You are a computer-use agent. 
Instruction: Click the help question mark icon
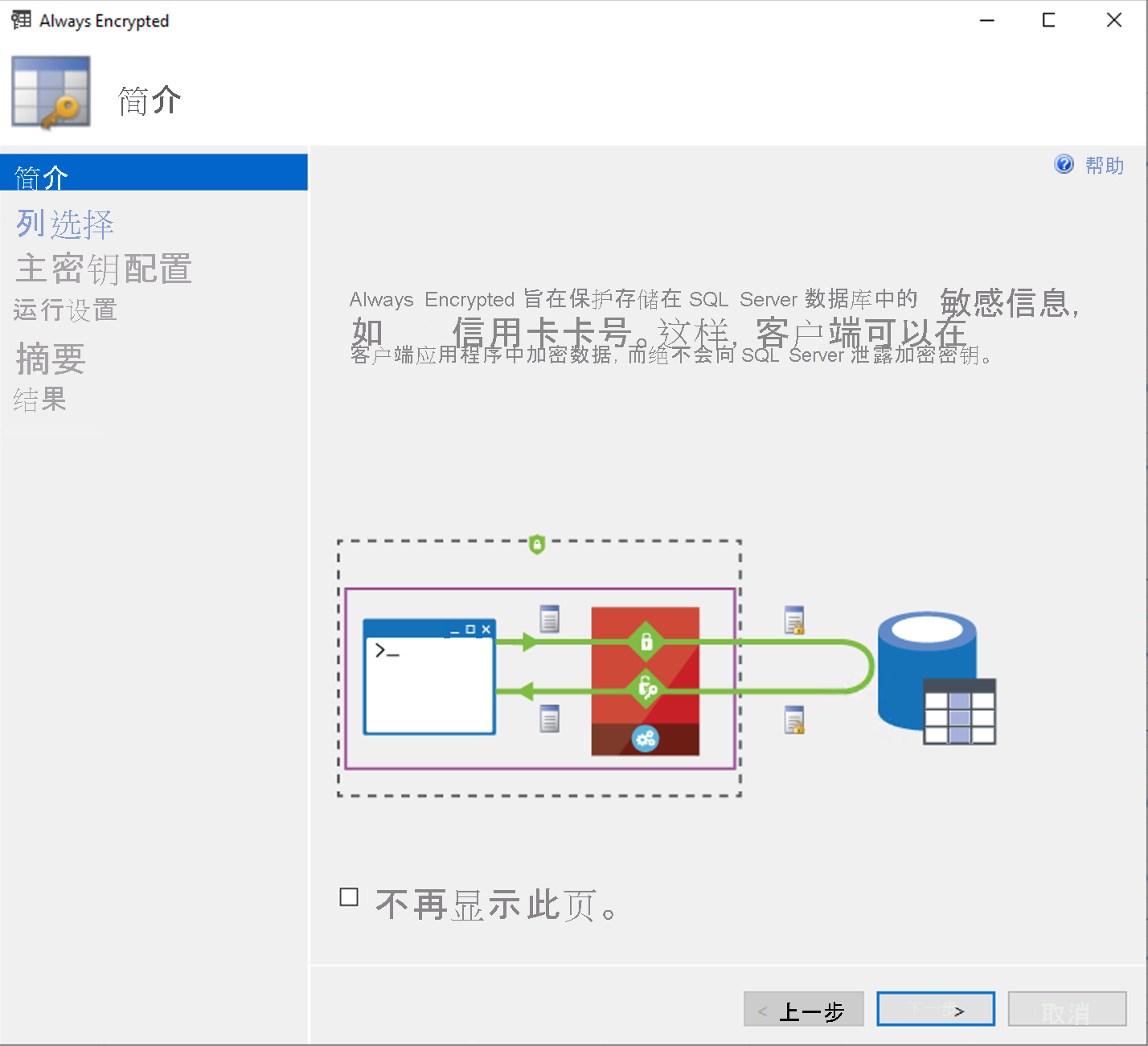[x=1063, y=164]
